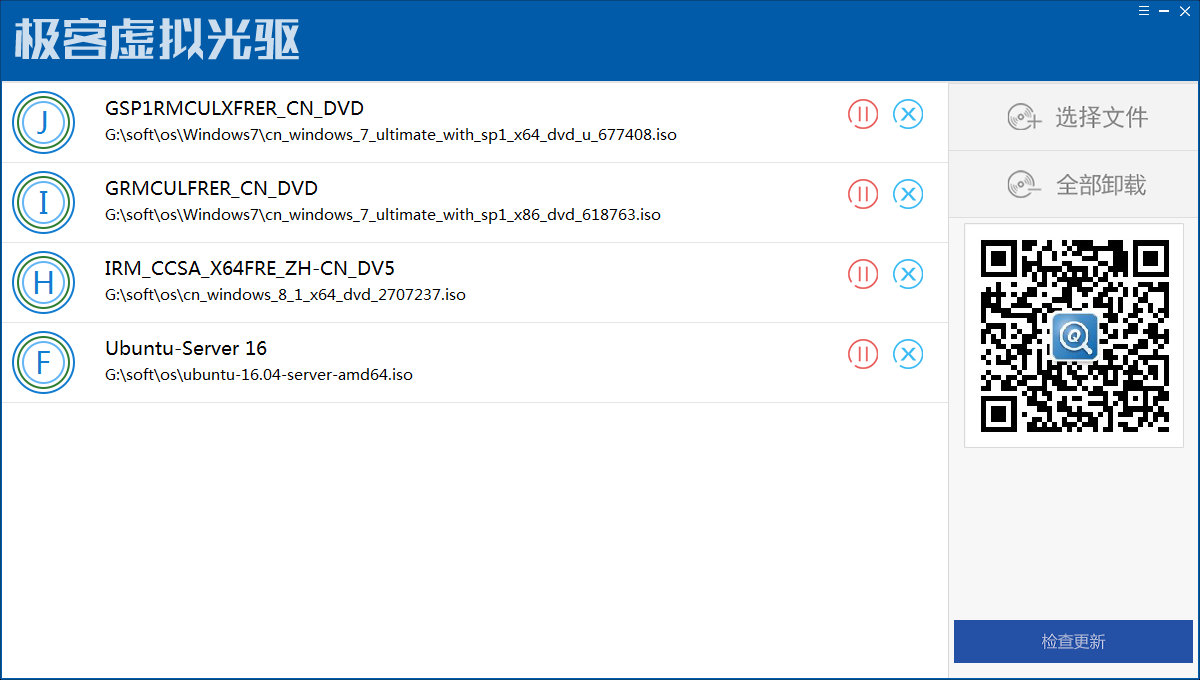Screen dimensions: 1200x680
Task: Click the 极客虚拟光驱 title logo
Action: click(x=157, y=40)
